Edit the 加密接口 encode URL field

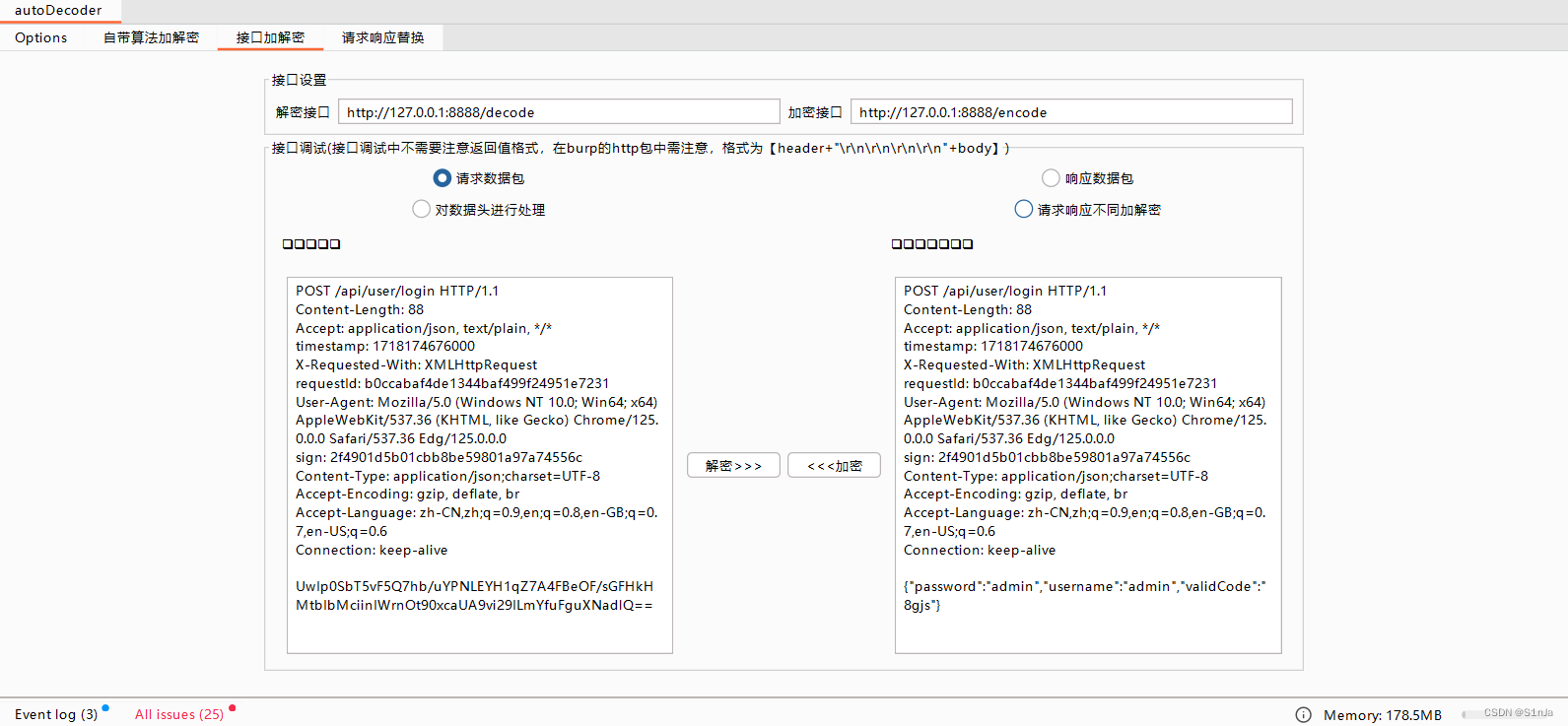[x=1071, y=112]
